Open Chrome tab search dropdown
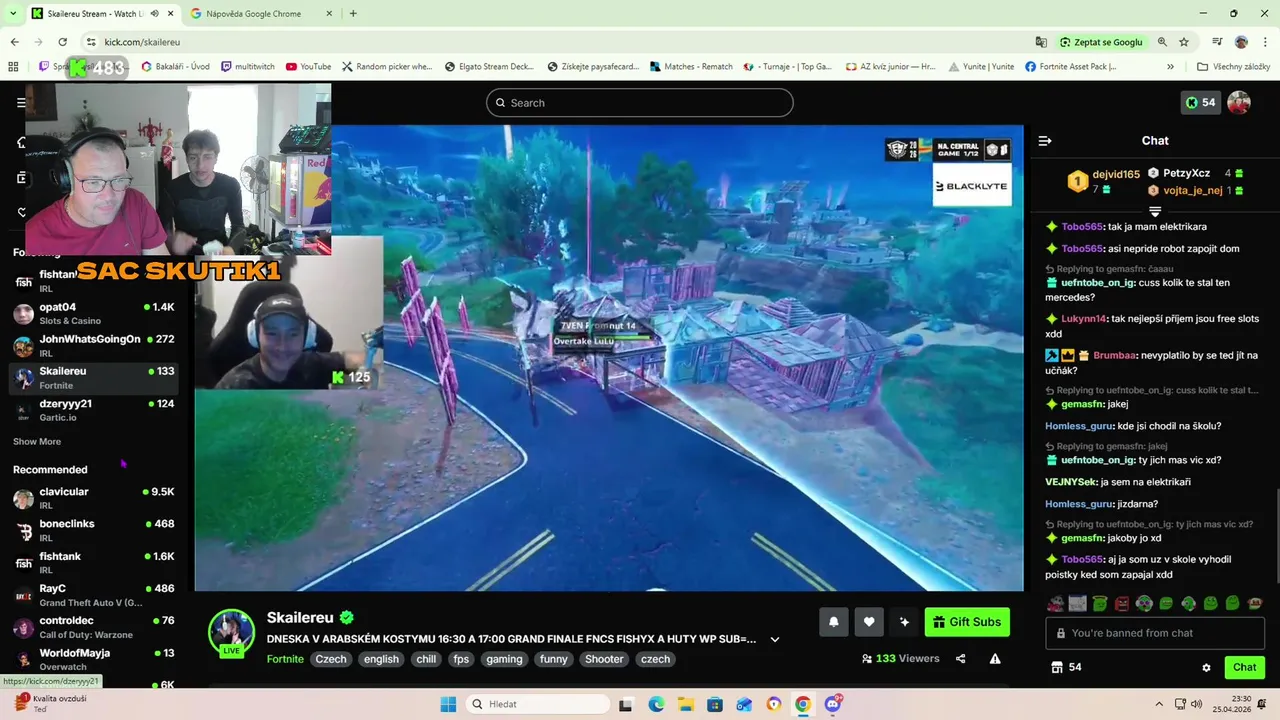Screen dimensions: 1280x720 [x=13, y=14]
